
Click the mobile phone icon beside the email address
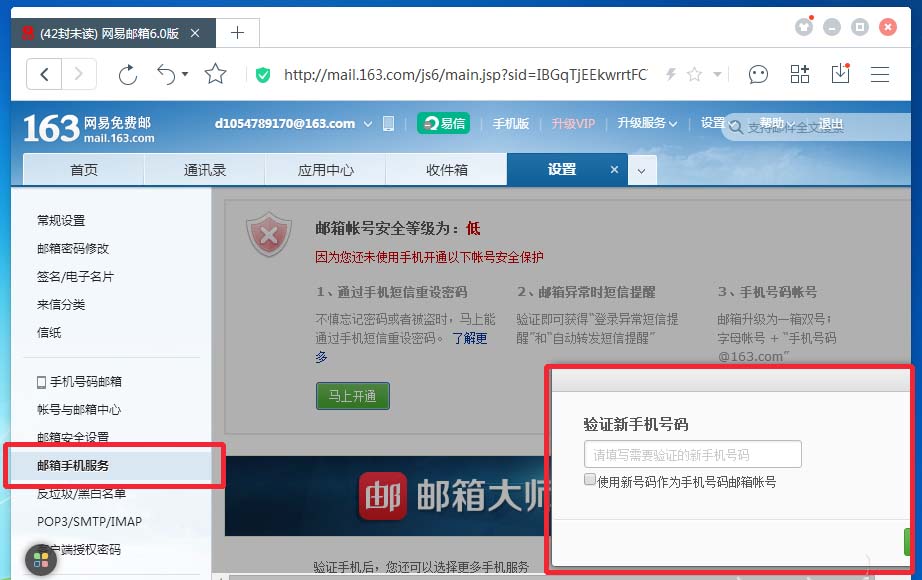pyautogui.click(x=389, y=122)
